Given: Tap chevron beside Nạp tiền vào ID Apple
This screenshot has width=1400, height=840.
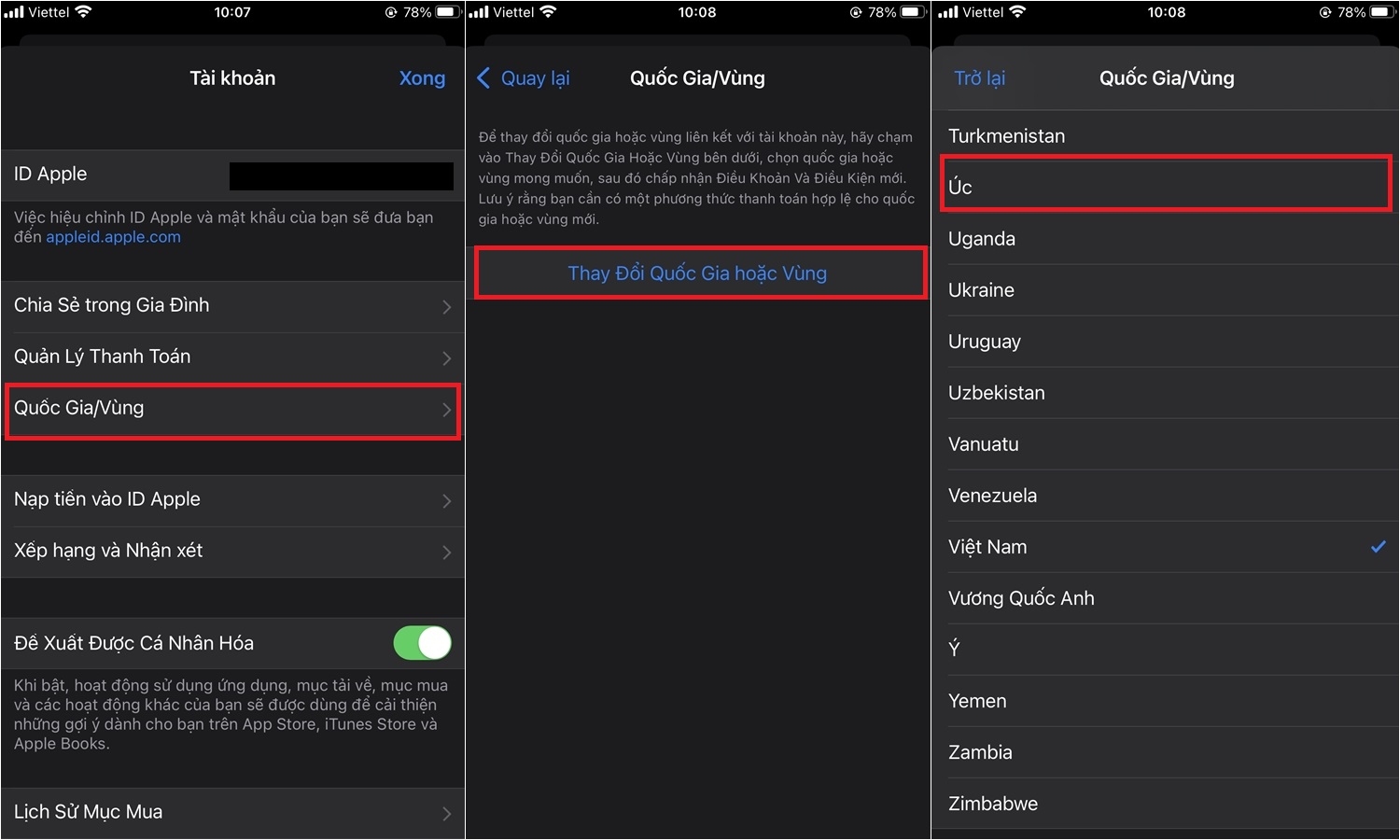Looking at the screenshot, I should tap(446, 501).
